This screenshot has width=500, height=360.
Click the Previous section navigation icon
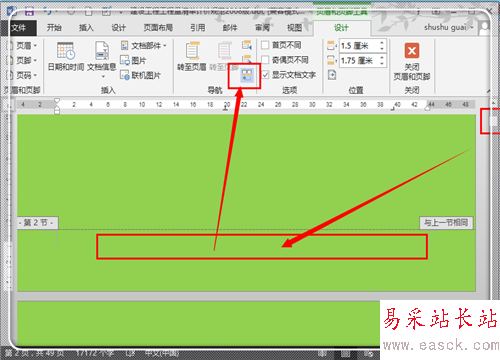click(247, 45)
